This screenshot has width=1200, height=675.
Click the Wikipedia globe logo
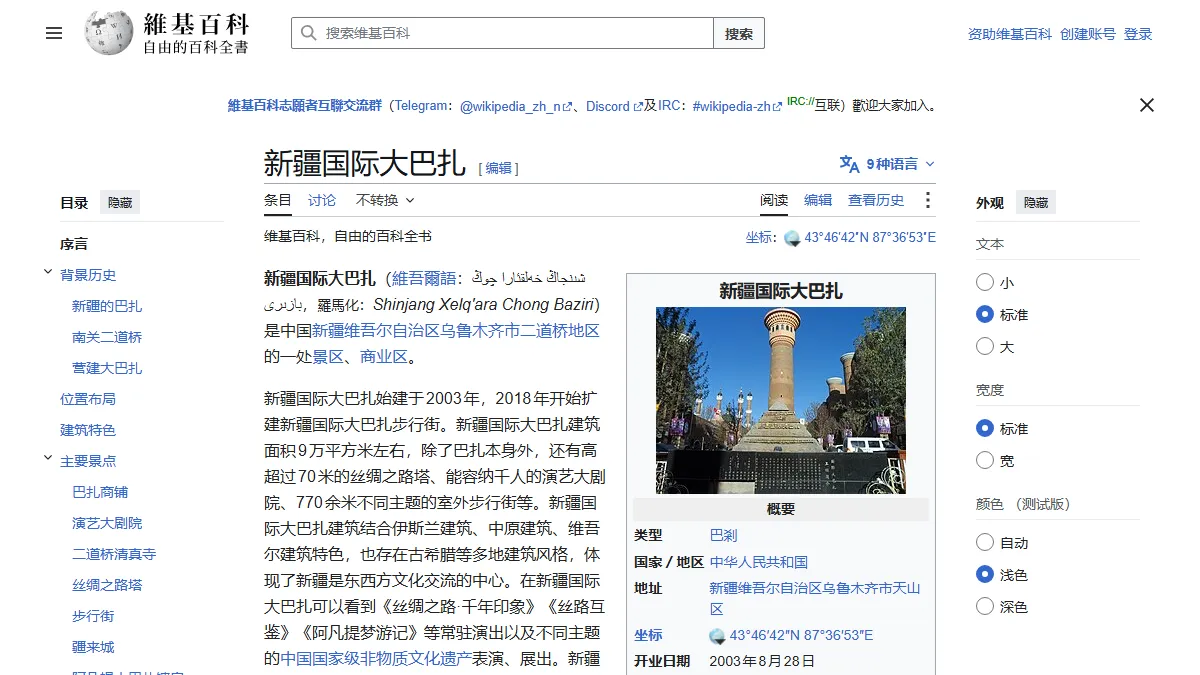point(109,33)
